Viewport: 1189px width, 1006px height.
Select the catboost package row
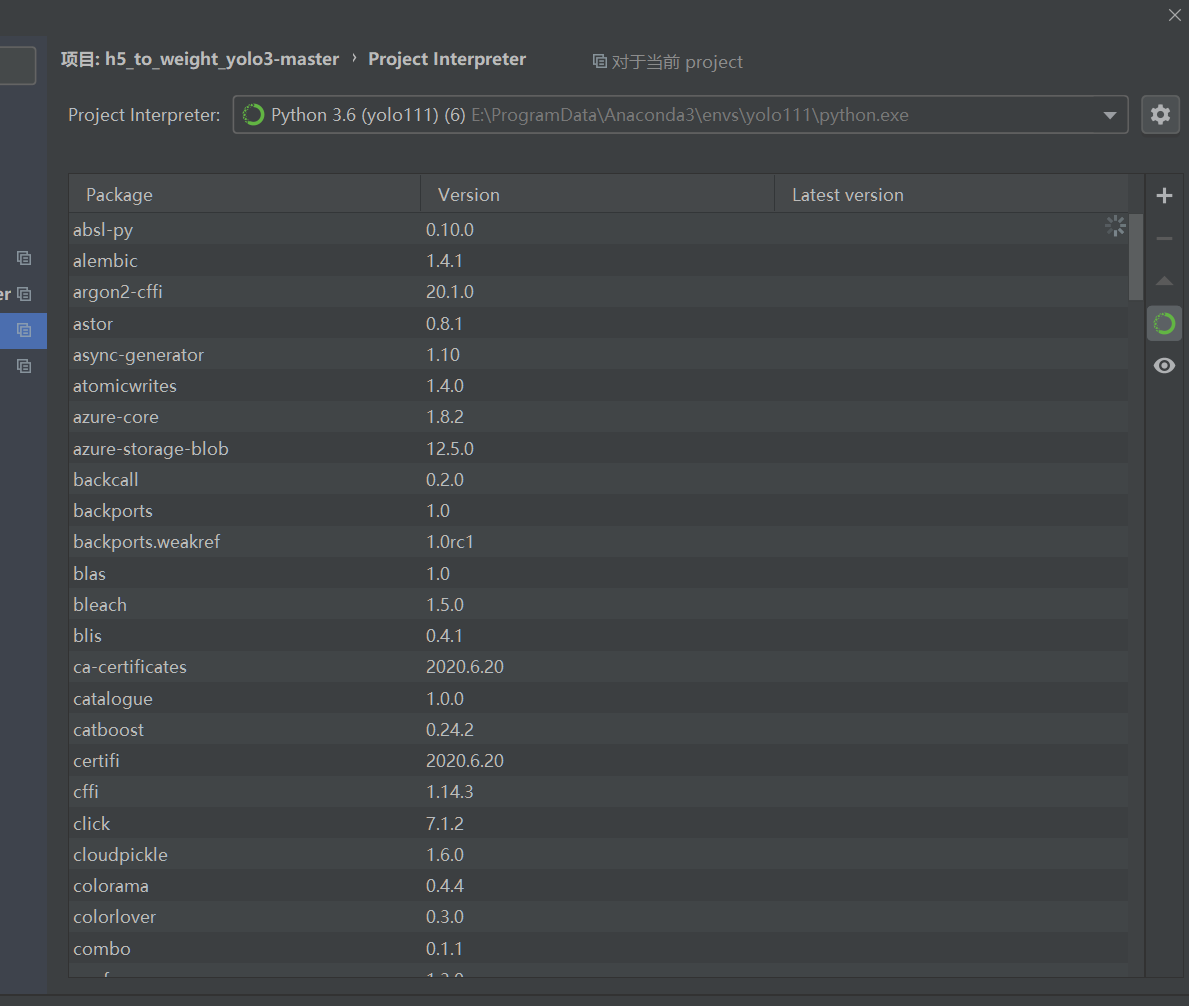point(598,730)
